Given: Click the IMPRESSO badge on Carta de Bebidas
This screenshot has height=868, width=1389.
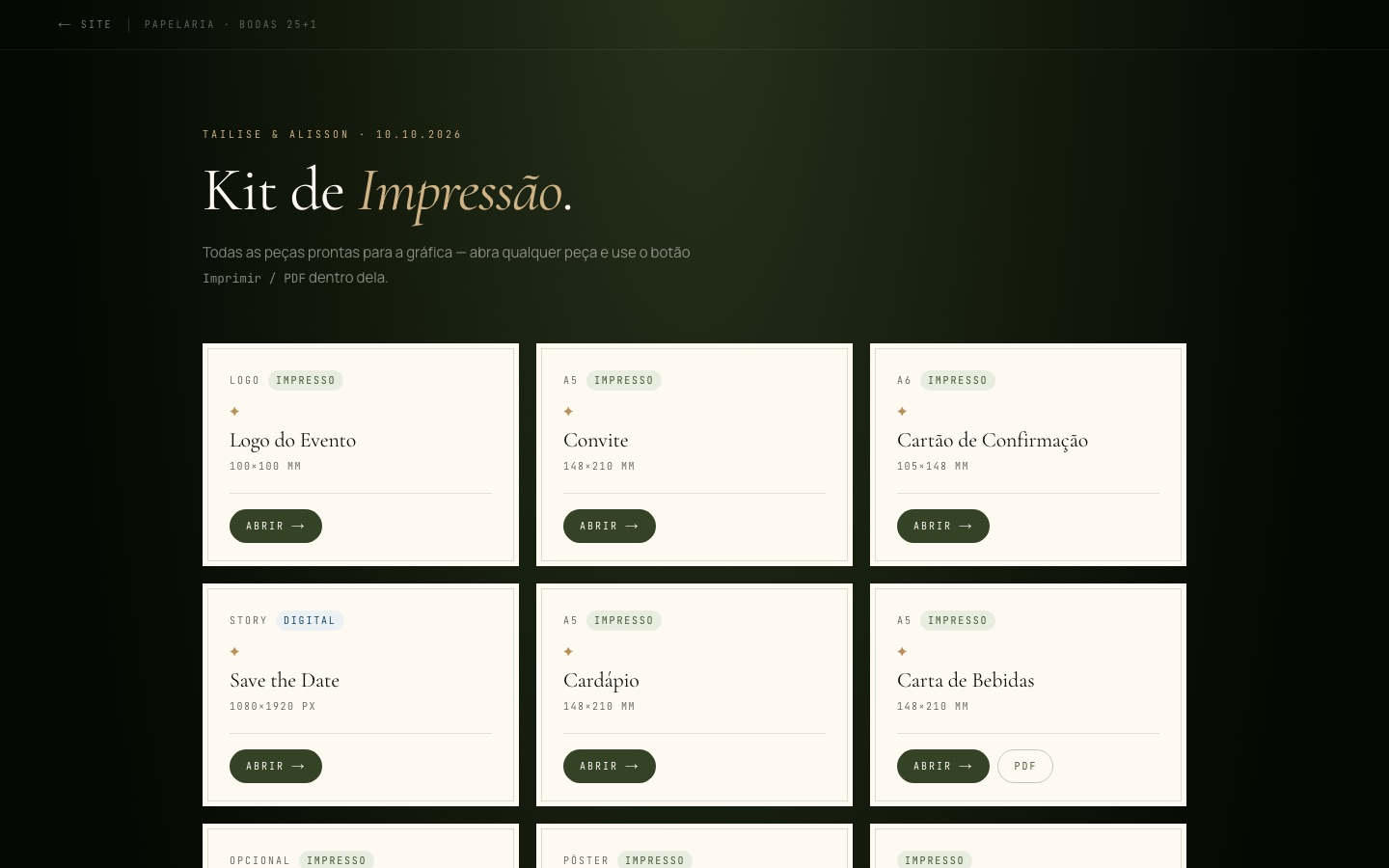Looking at the screenshot, I should [x=958, y=620].
